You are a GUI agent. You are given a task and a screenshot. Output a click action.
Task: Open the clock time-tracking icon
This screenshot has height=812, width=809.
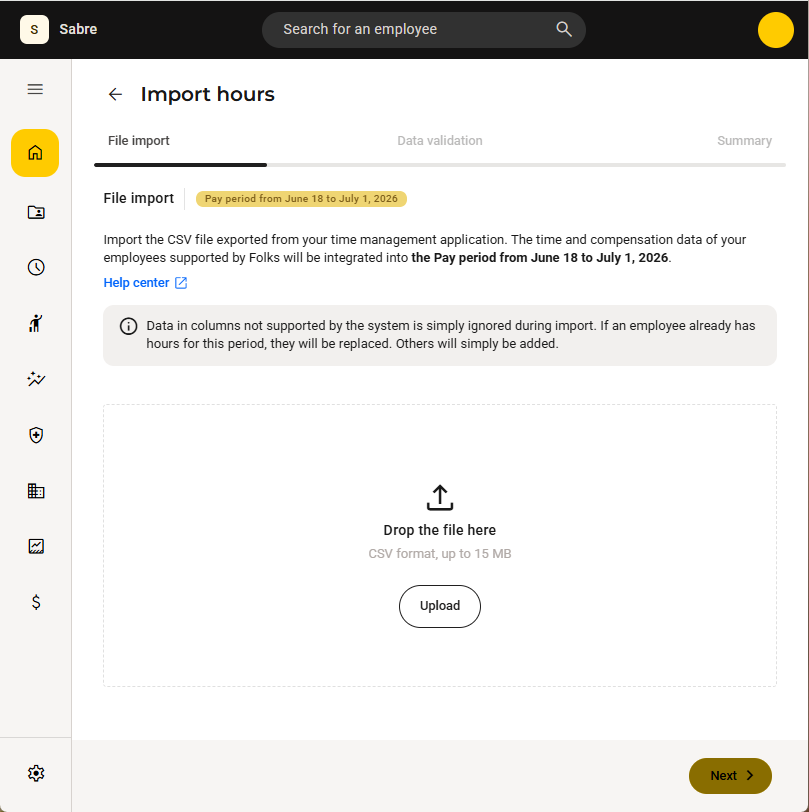[x=36, y=267]
